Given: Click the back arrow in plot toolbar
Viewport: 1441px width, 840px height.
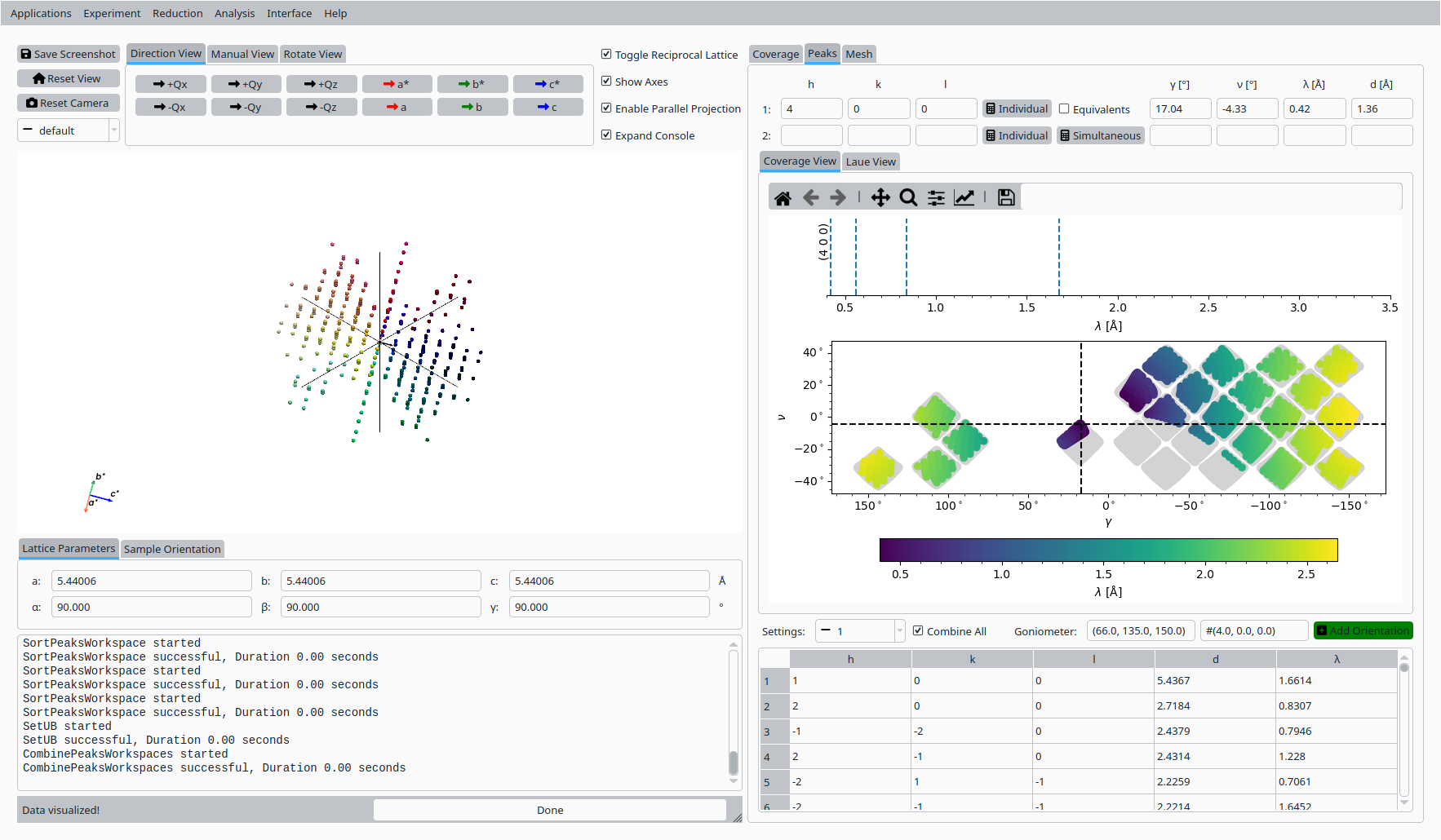Looking at the screenshot, I should 810,198.
